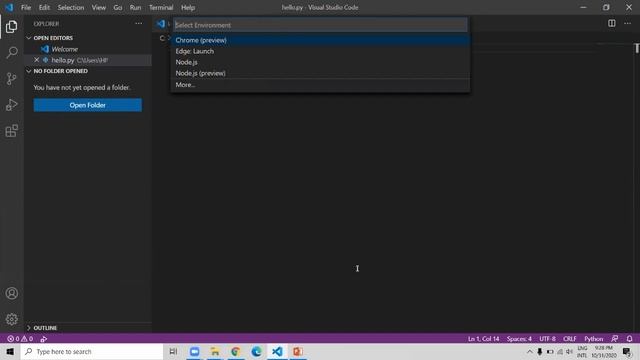The image size is (640, 360).
Task: Open the Extensions view
Action: [11, 131]
